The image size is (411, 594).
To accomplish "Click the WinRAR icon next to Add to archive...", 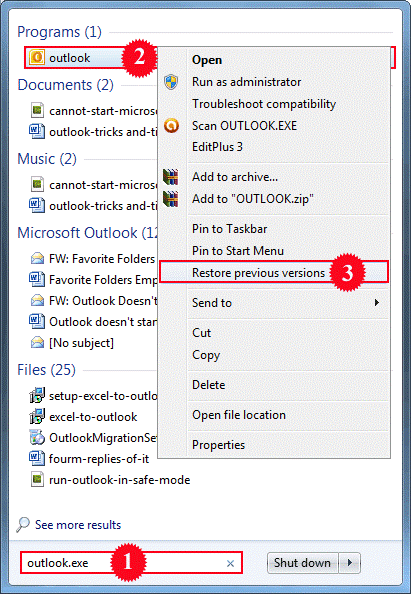I will pos(171,177).
